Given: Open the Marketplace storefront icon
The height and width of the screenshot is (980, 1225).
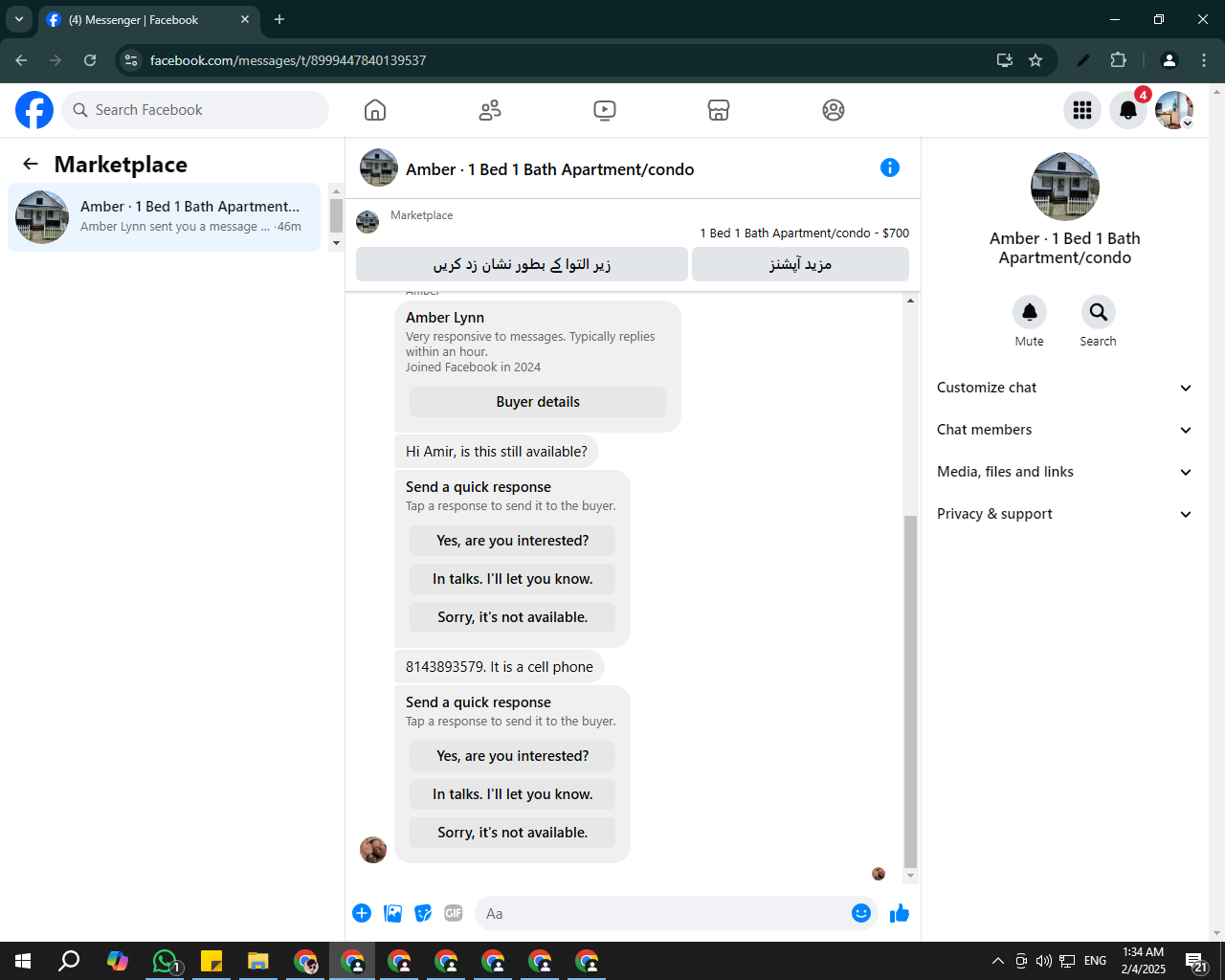Looking at the screenshot, I should (x=719, y=110).
